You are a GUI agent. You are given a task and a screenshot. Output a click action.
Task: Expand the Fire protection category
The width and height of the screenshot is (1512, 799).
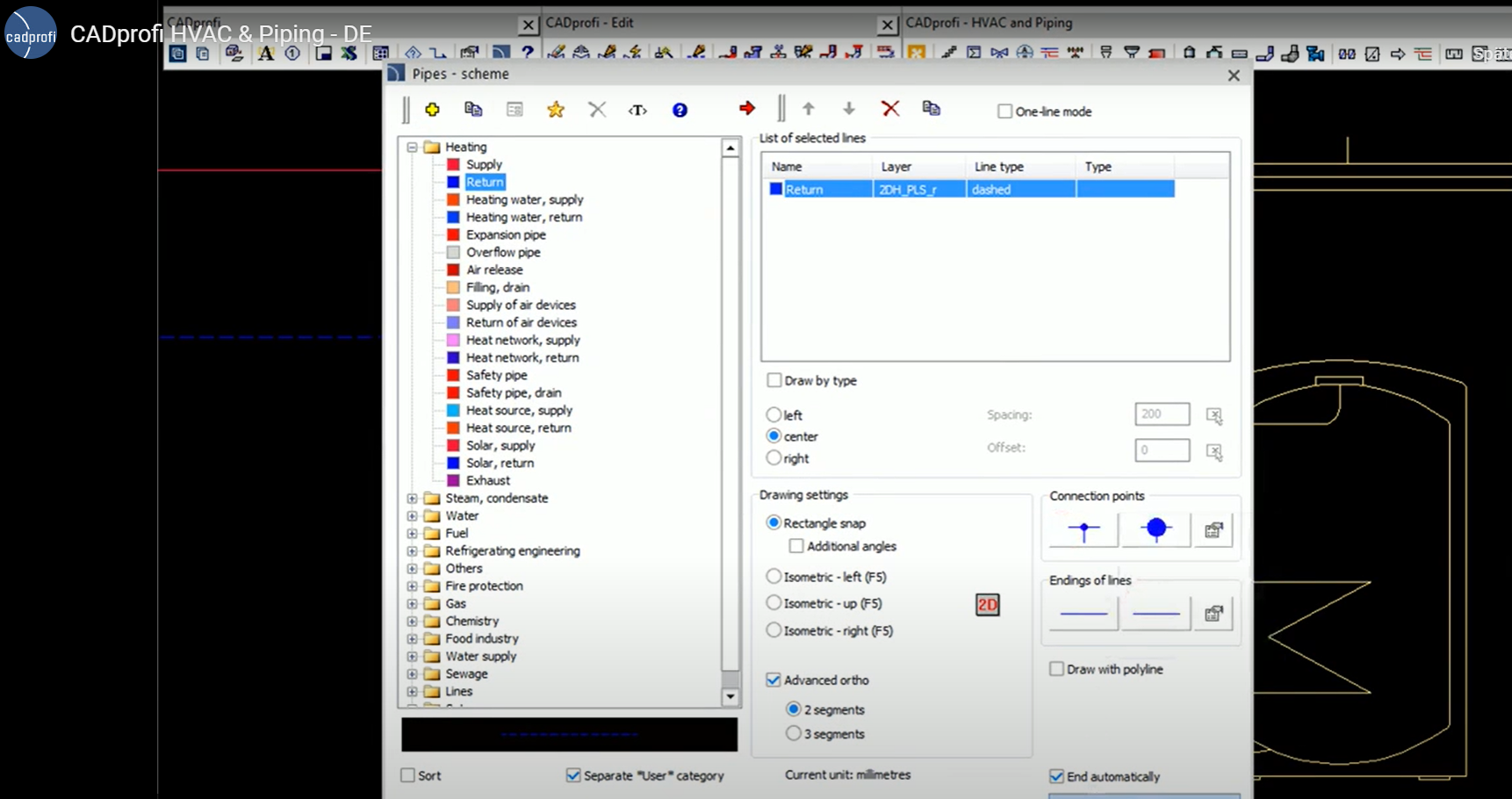pyautogui.click(x=412, y=587)
